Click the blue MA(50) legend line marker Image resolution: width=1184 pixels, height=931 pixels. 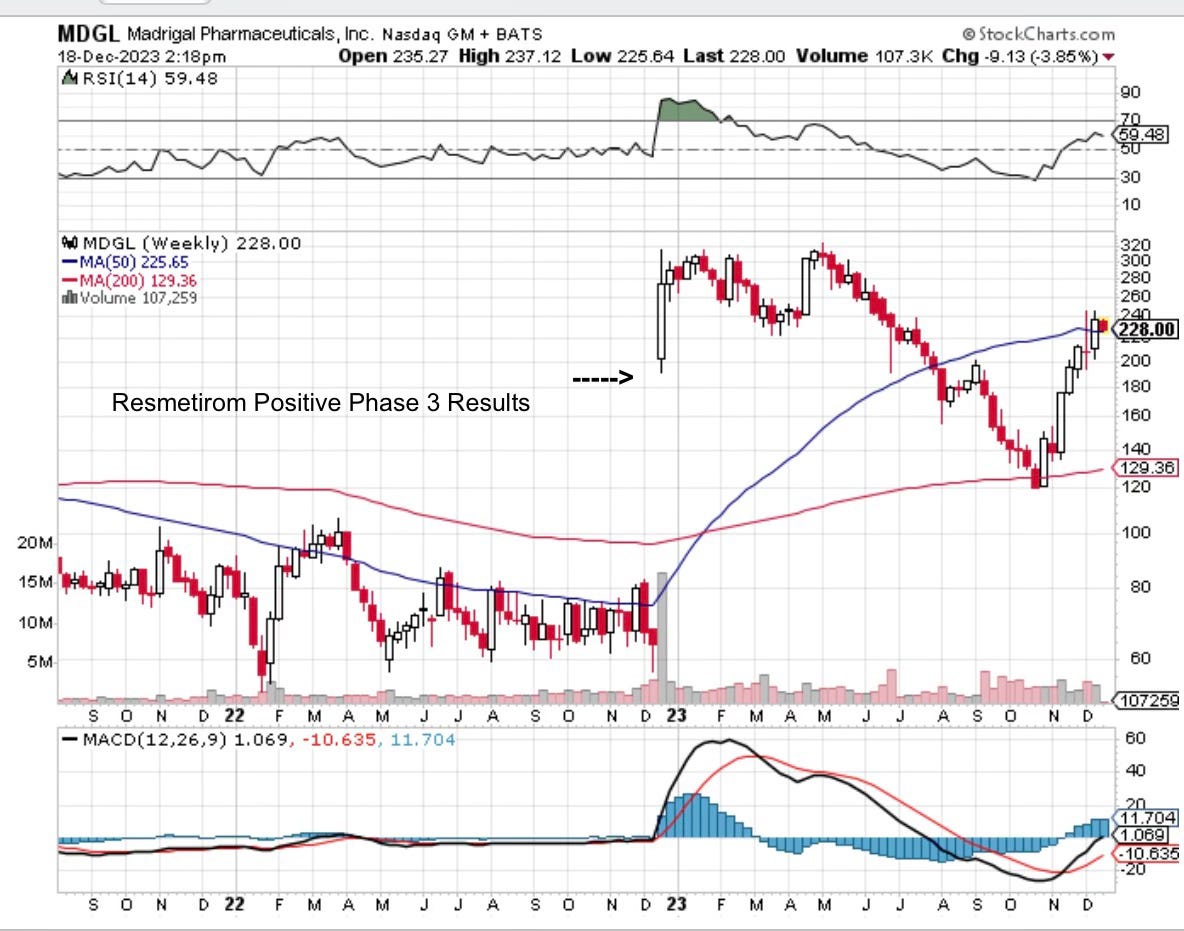click(x=69, y=262)
